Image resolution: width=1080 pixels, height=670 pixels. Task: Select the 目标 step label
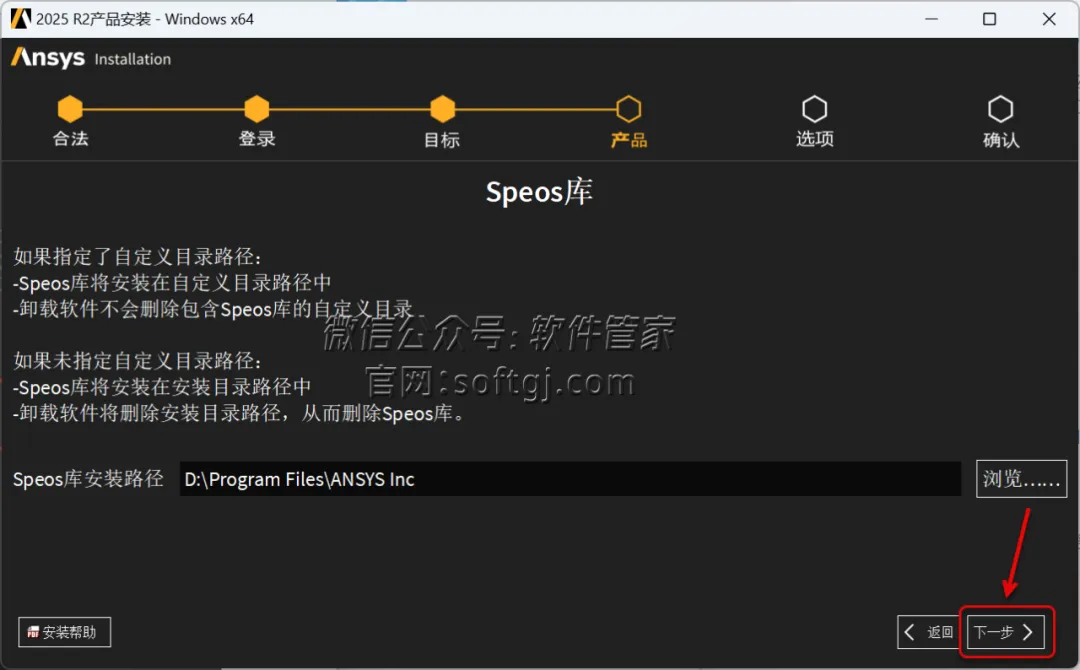tap(442, 140)
